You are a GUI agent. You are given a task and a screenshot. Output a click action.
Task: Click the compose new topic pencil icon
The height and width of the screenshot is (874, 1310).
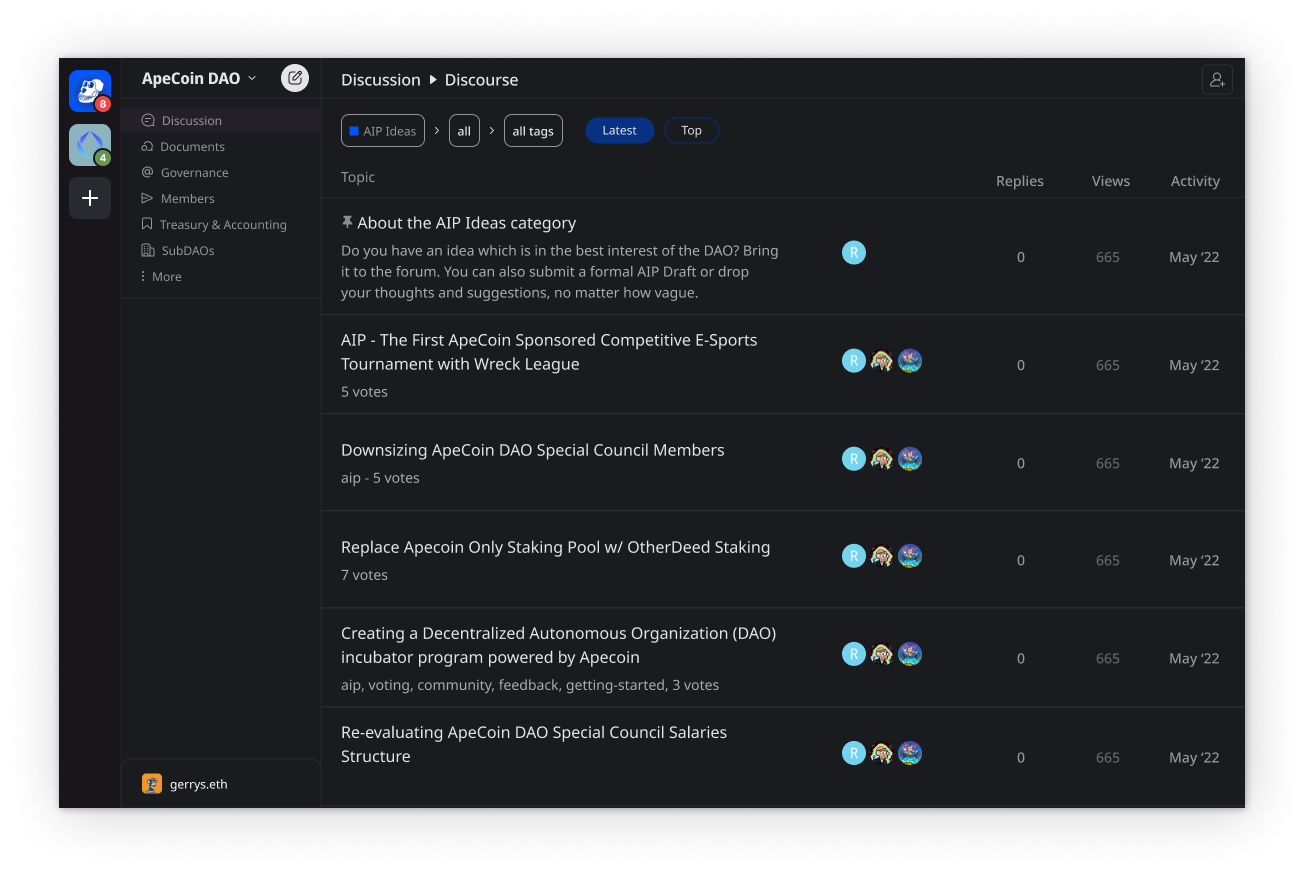pos(294,77)
